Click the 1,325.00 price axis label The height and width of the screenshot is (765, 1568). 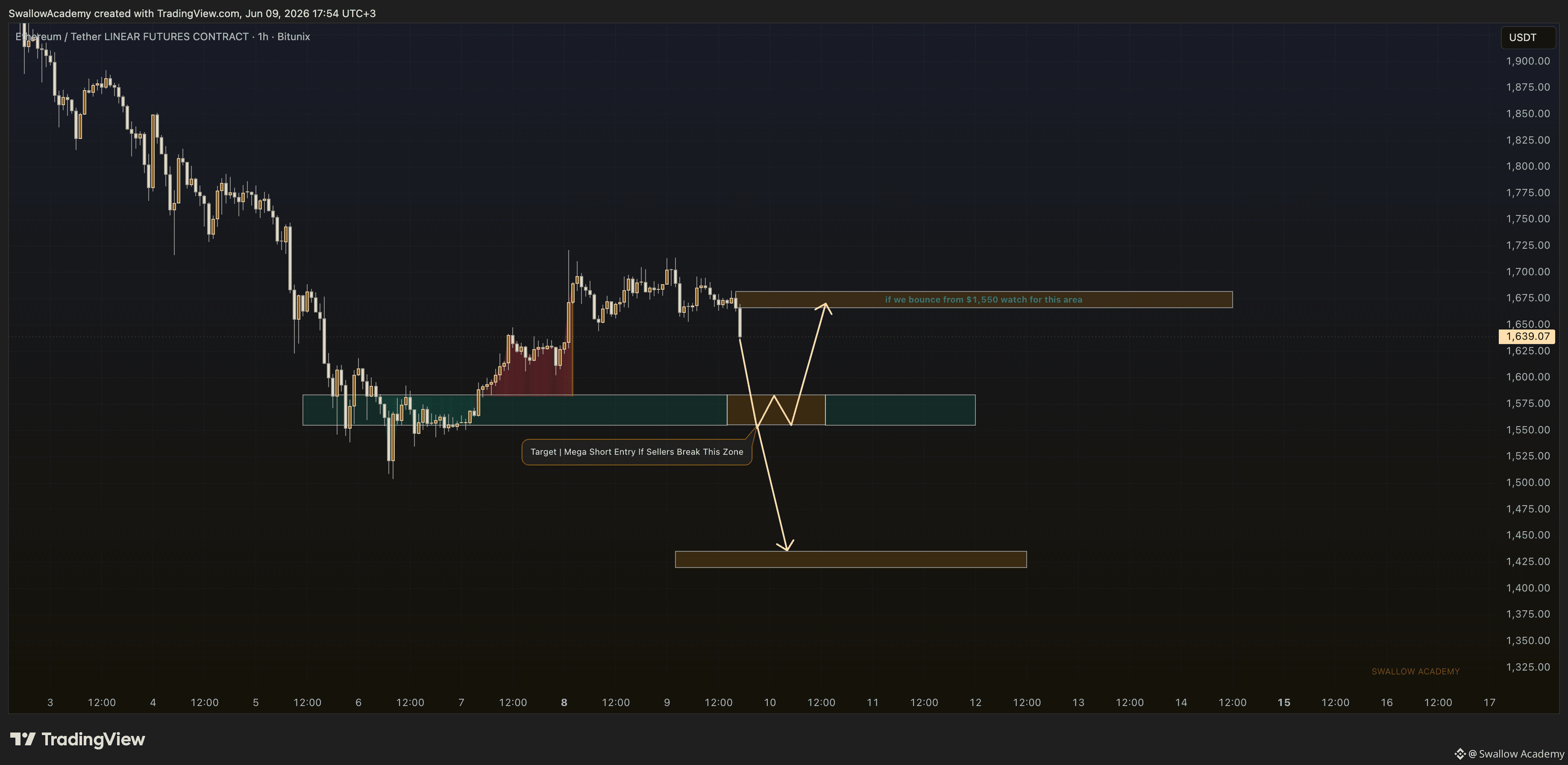[x=1528, y=667]
